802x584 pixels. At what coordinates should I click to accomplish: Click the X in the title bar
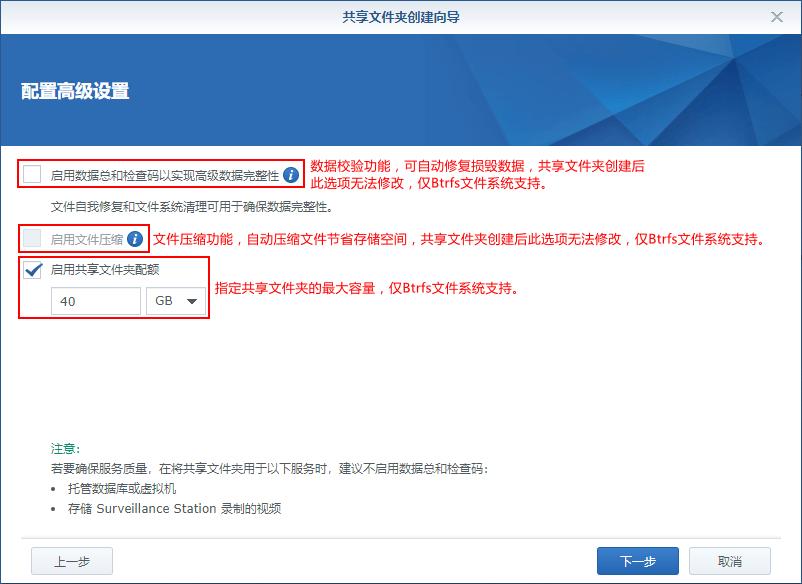coord(776,17)
